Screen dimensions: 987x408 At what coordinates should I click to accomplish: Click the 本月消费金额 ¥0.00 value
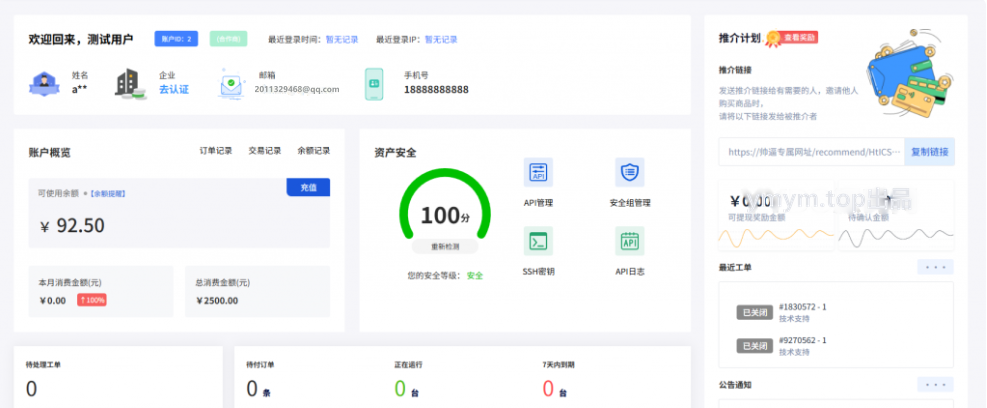coord(52,300)
